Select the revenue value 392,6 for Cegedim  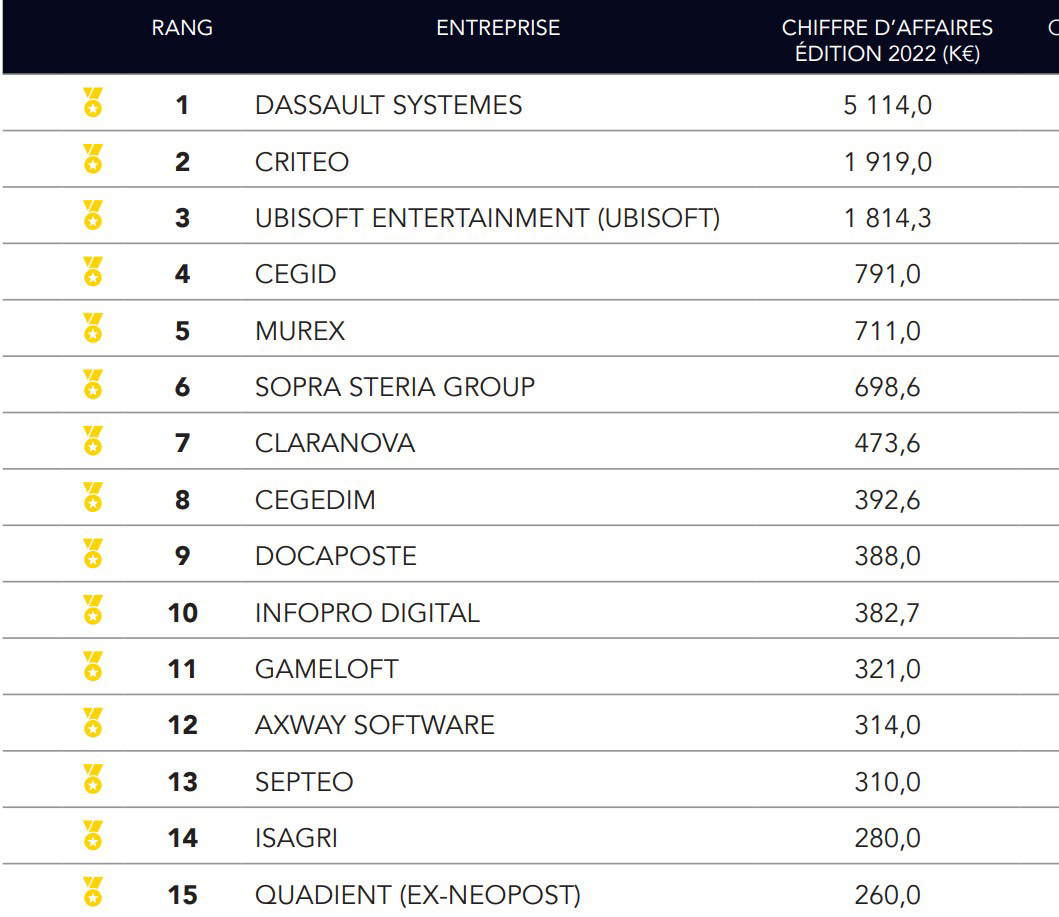pyautogui.click(x=887, y=500)
